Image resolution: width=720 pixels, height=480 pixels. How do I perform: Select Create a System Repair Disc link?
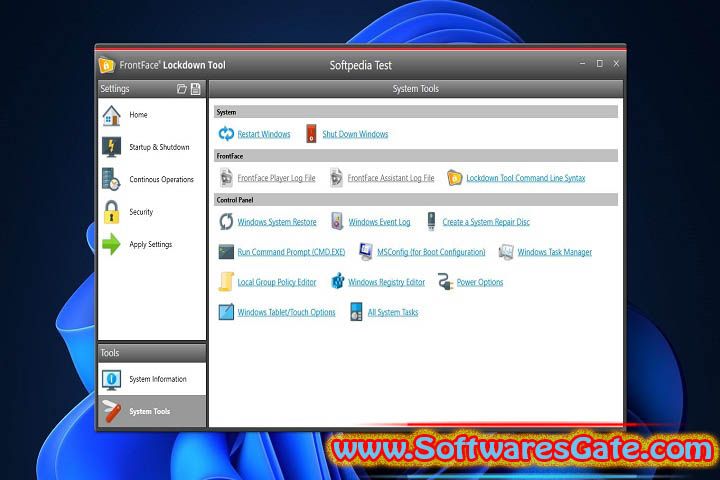486,222
